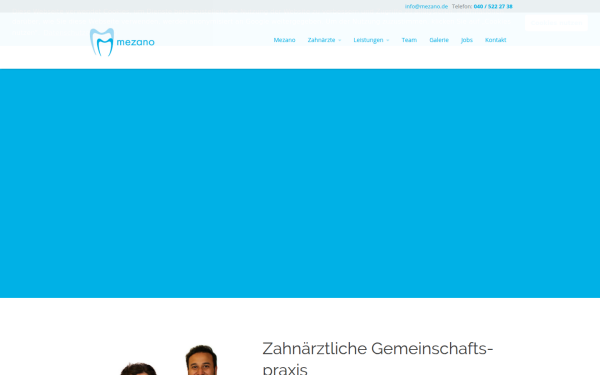Viewport: 600px width, 375px height.
Task: Click the faded cookie banner accept button
Action: (x=556, y=23)
